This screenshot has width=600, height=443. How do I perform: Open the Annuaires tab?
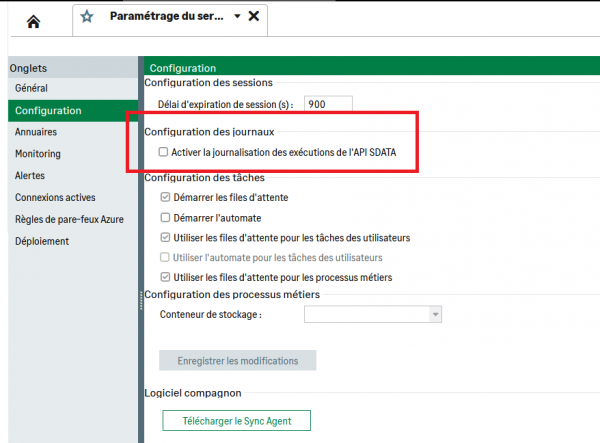click(x=73, y=132)
